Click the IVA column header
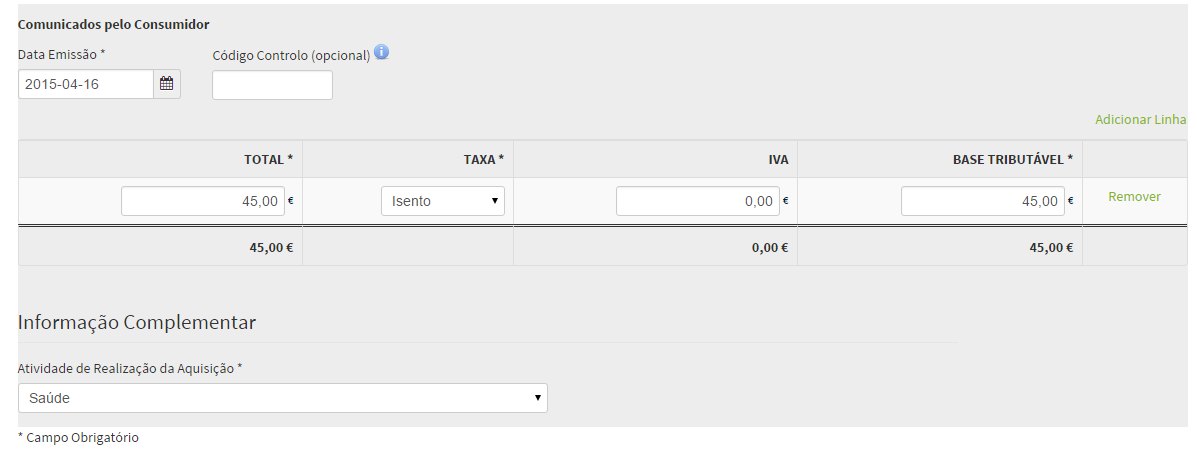 [x=778, y=159]
